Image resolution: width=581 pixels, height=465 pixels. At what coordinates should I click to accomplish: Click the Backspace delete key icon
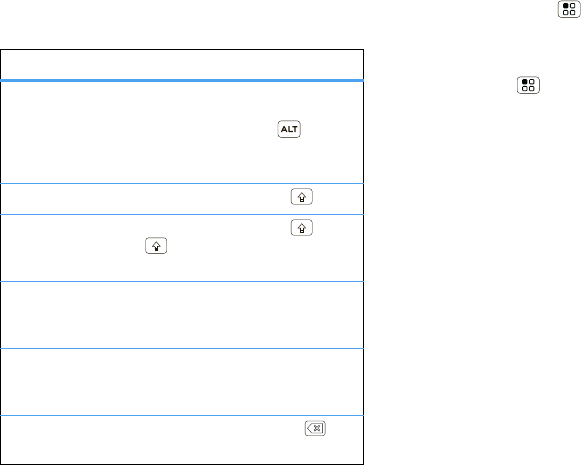point(315,428)
